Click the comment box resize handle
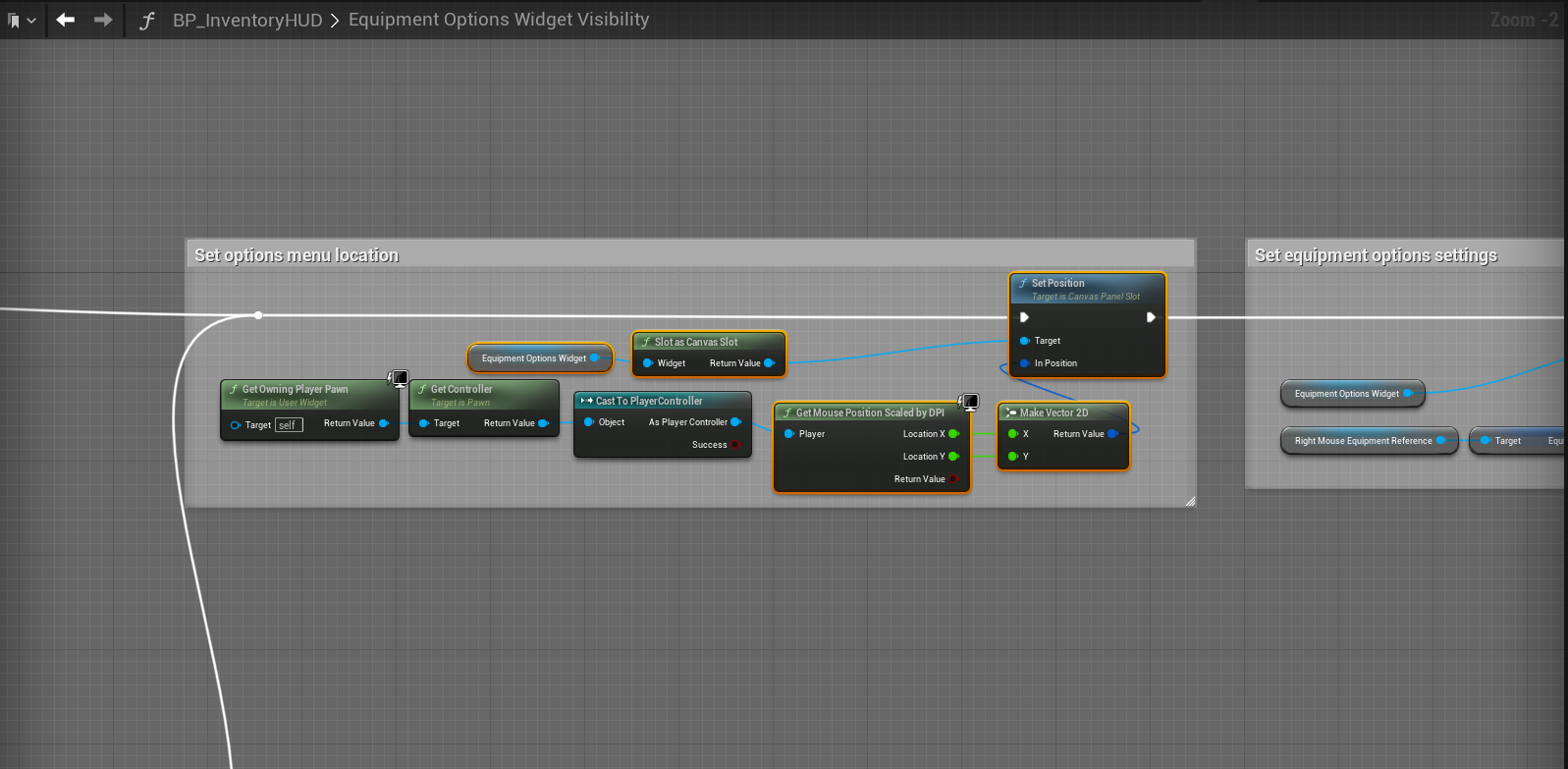Image resolution: width=1568 pixels, height=769 pixels. (x=1190, y=501)
